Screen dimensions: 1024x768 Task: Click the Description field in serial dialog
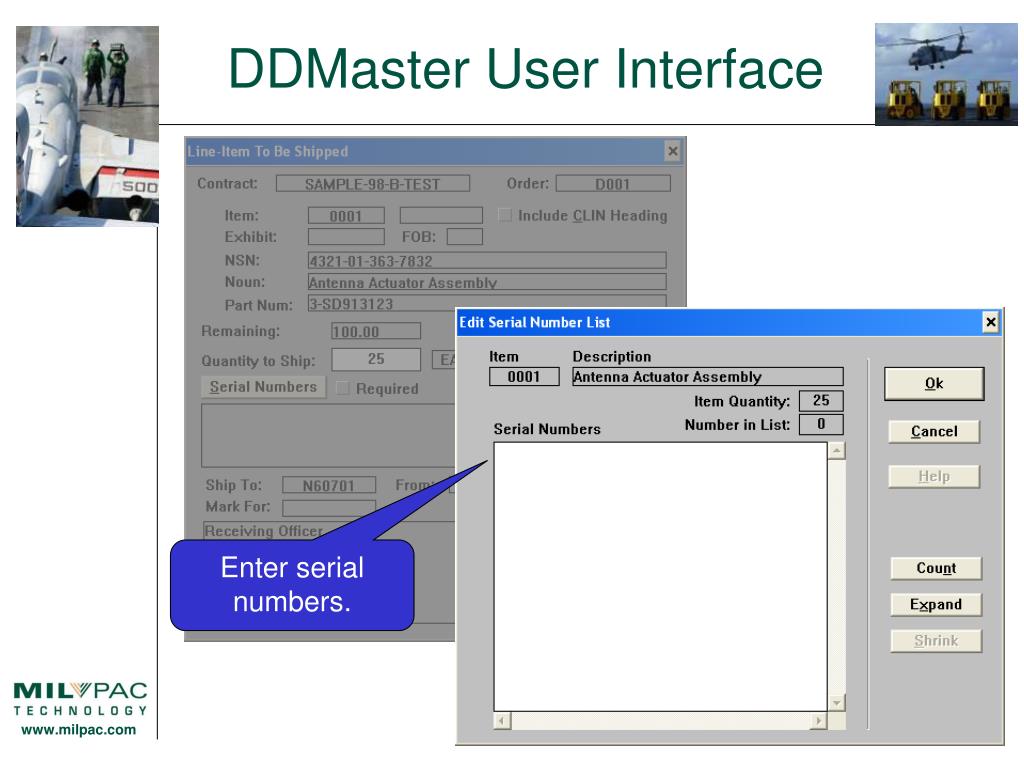(x=708, y=377)
